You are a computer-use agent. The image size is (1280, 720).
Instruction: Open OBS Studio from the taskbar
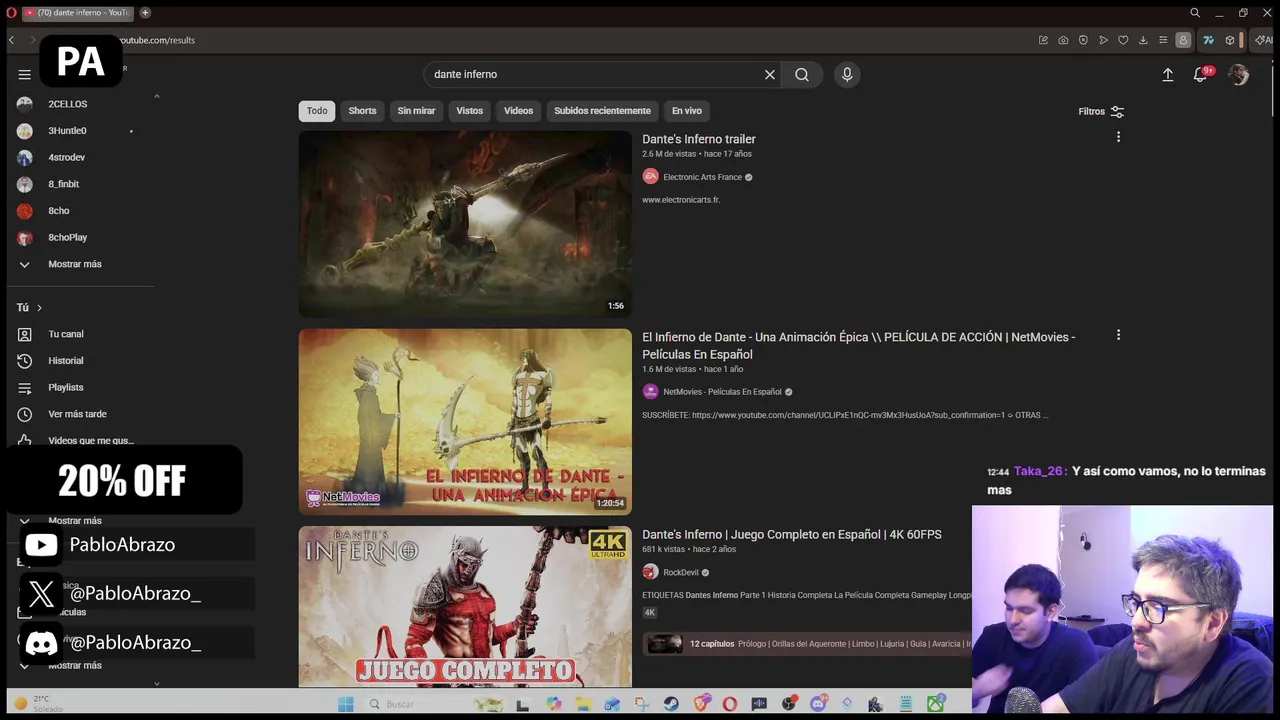point(788,704)
